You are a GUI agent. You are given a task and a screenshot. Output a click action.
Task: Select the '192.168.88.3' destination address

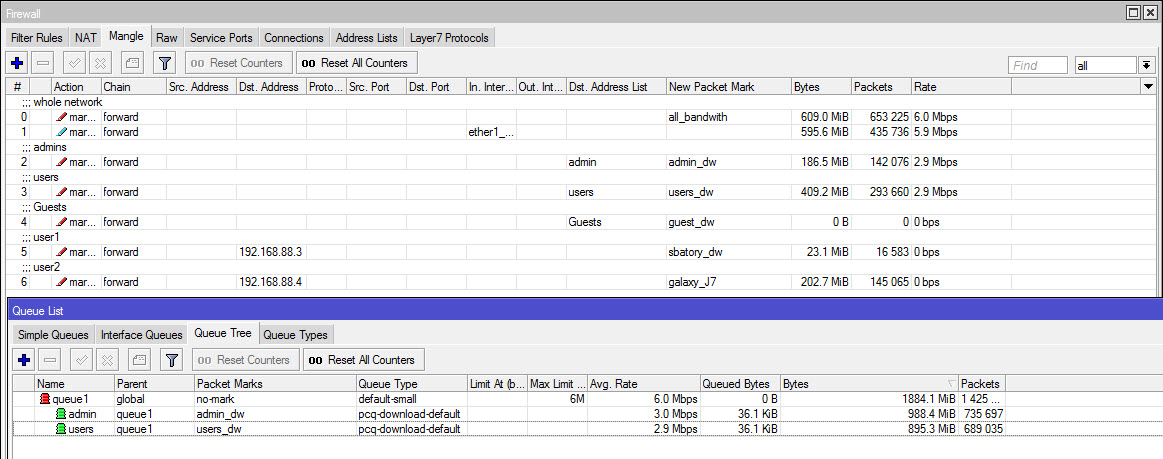[x=271, y=252]
